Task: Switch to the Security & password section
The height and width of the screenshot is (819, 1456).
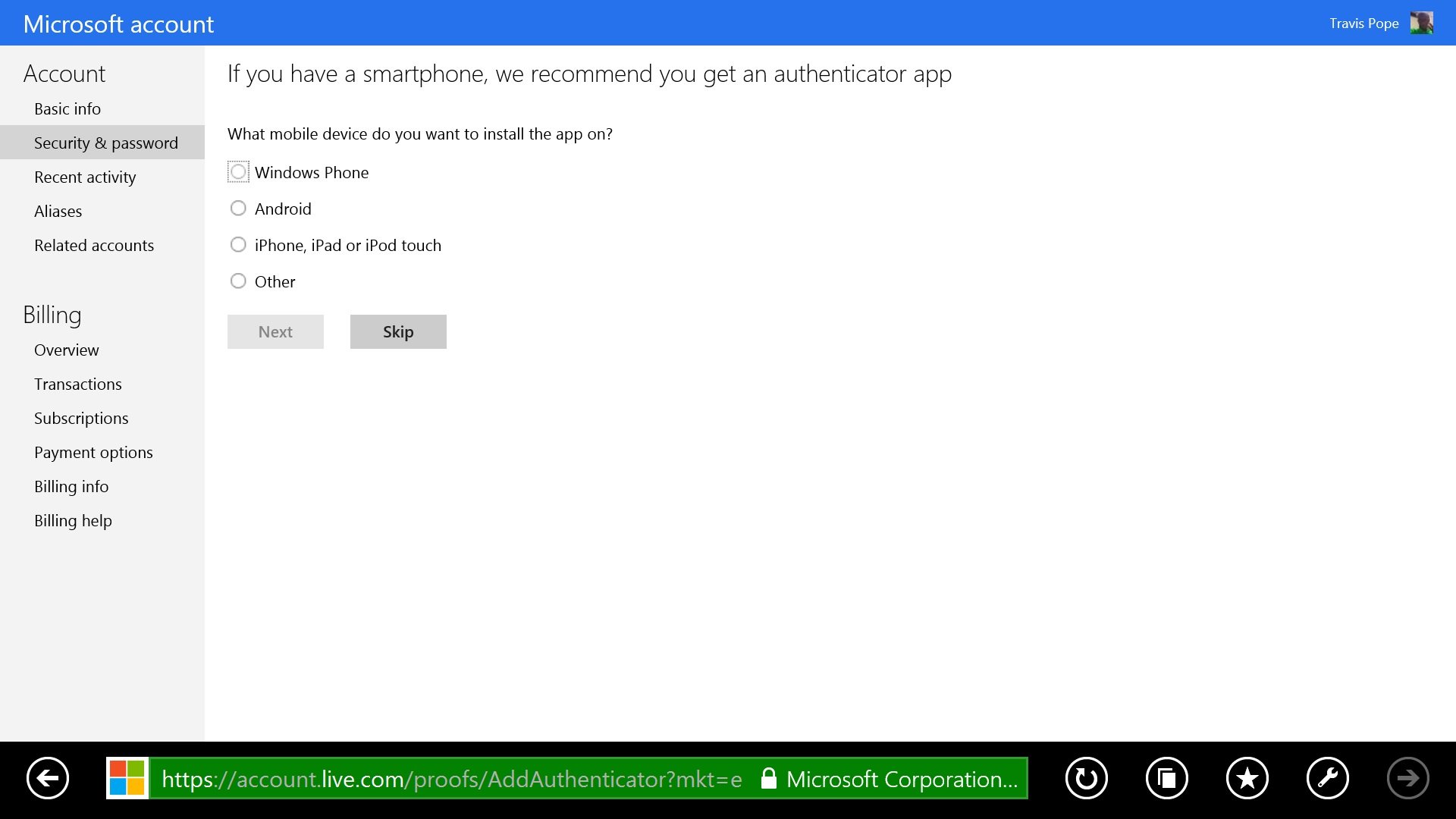Action: 105,143
